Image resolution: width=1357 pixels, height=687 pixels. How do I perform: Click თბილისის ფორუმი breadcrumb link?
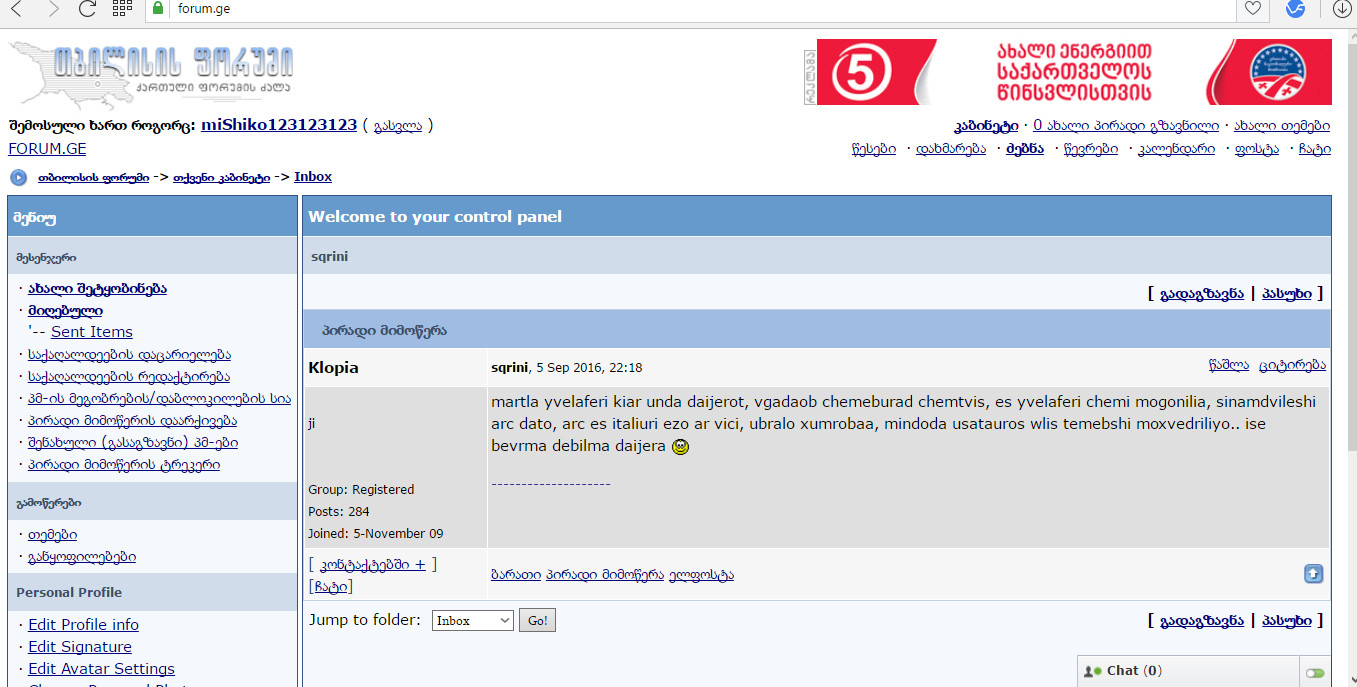93,177
